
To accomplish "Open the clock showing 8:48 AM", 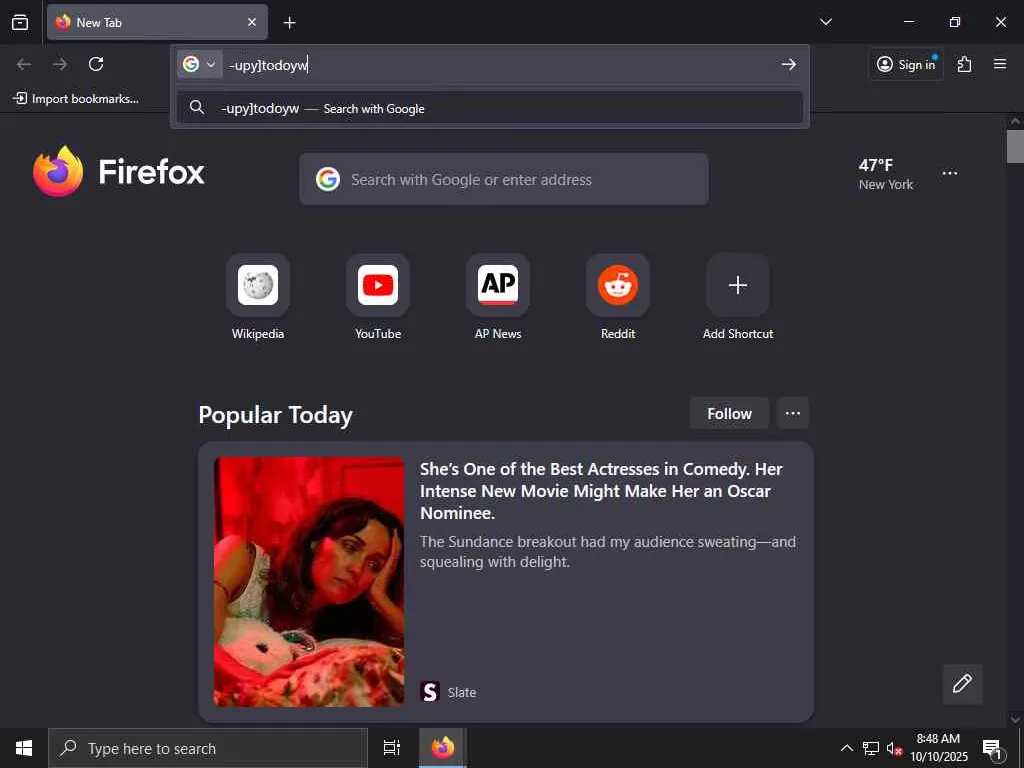I will tap(938, 748).
